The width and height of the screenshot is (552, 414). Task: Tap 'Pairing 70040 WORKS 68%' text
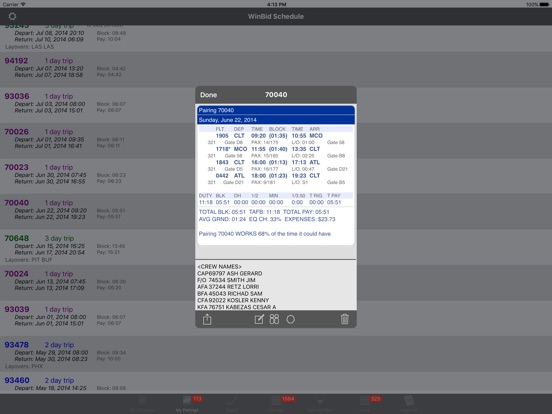[x=265, y=234]
